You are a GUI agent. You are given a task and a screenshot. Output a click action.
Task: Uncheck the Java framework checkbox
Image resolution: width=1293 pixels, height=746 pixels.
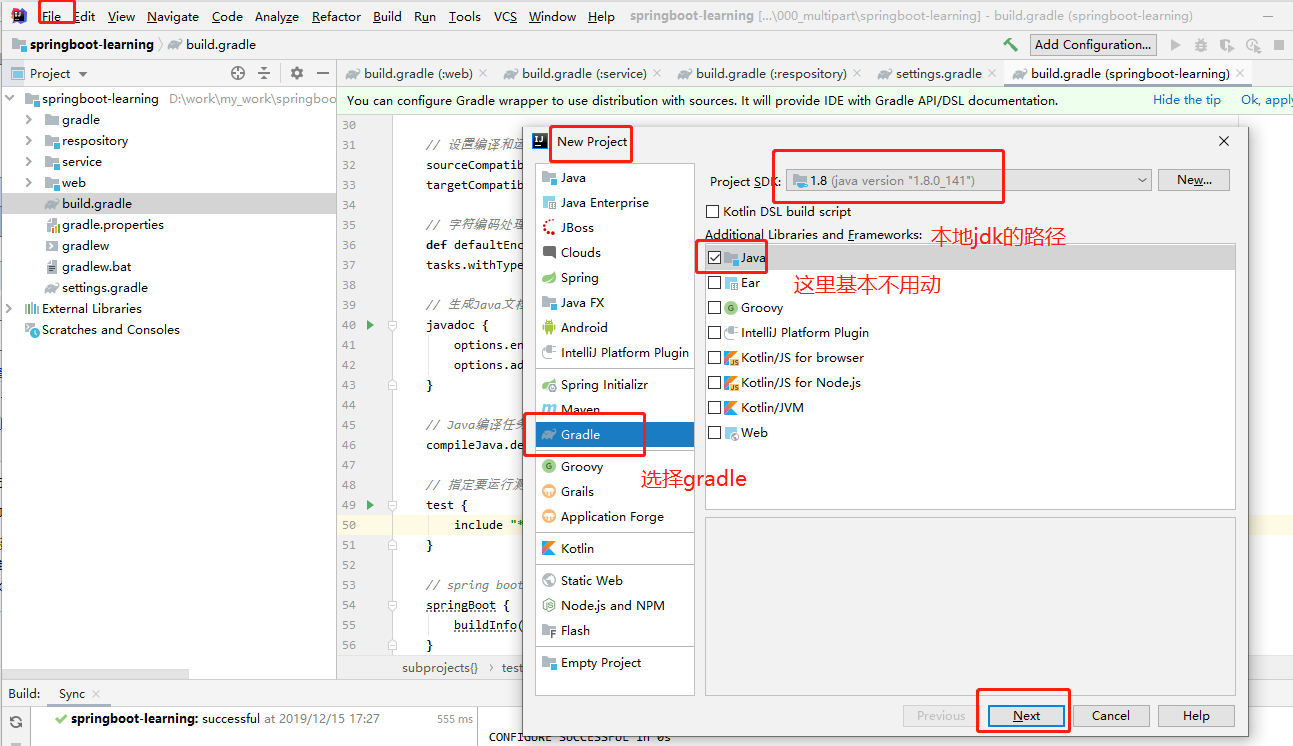(714, 257)
